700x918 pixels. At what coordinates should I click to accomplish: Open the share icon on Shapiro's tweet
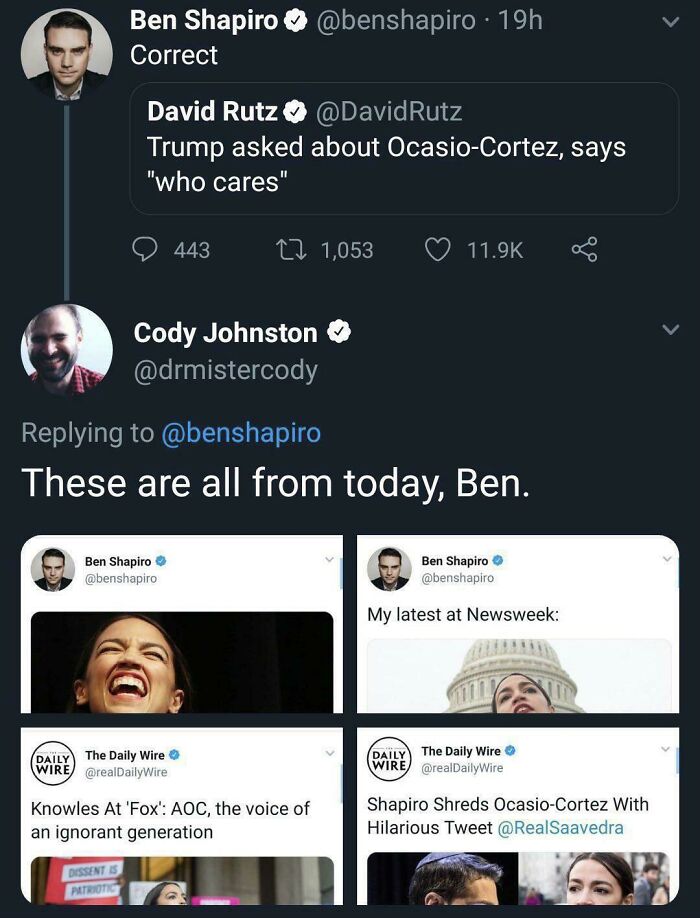pos(584,249)
